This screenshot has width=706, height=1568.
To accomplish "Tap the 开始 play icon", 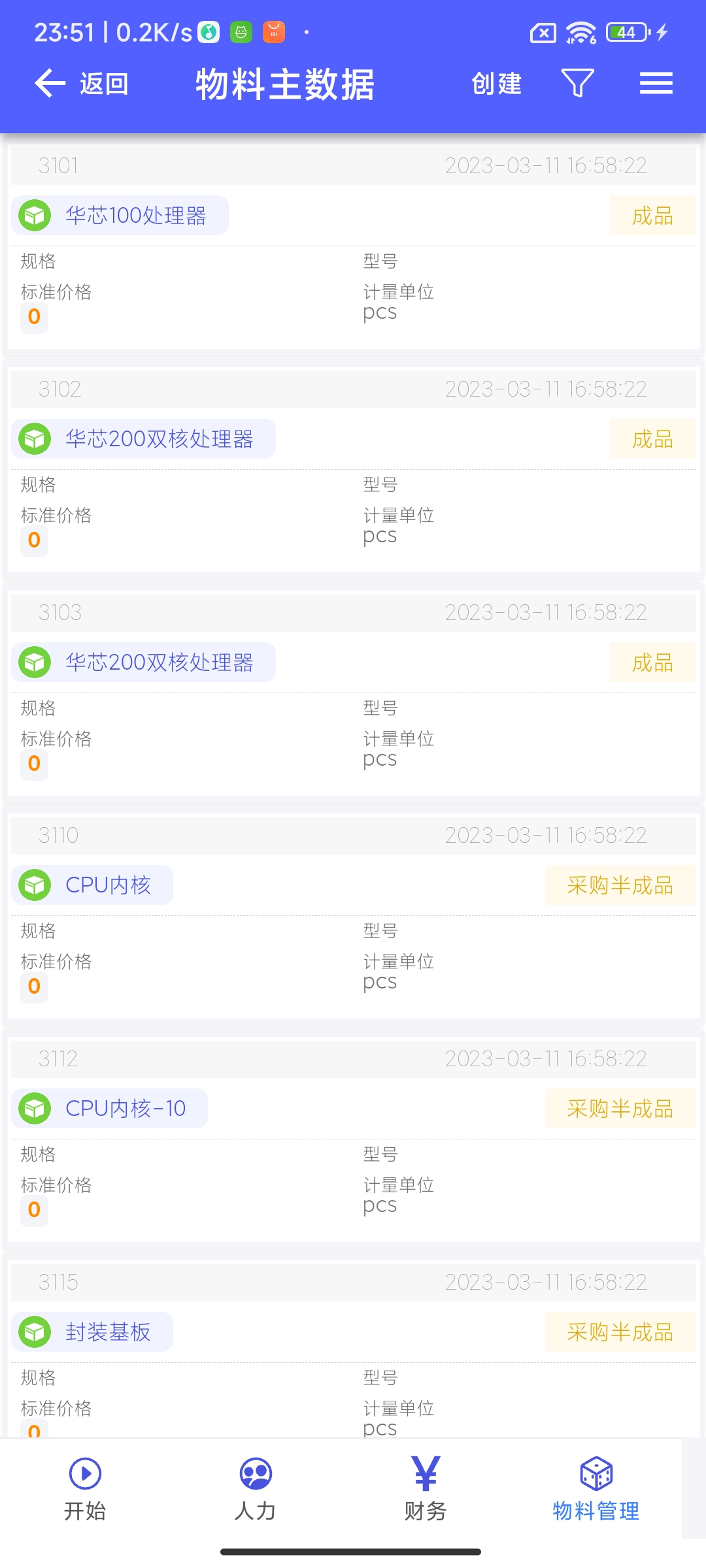I will coord(85,1474).
